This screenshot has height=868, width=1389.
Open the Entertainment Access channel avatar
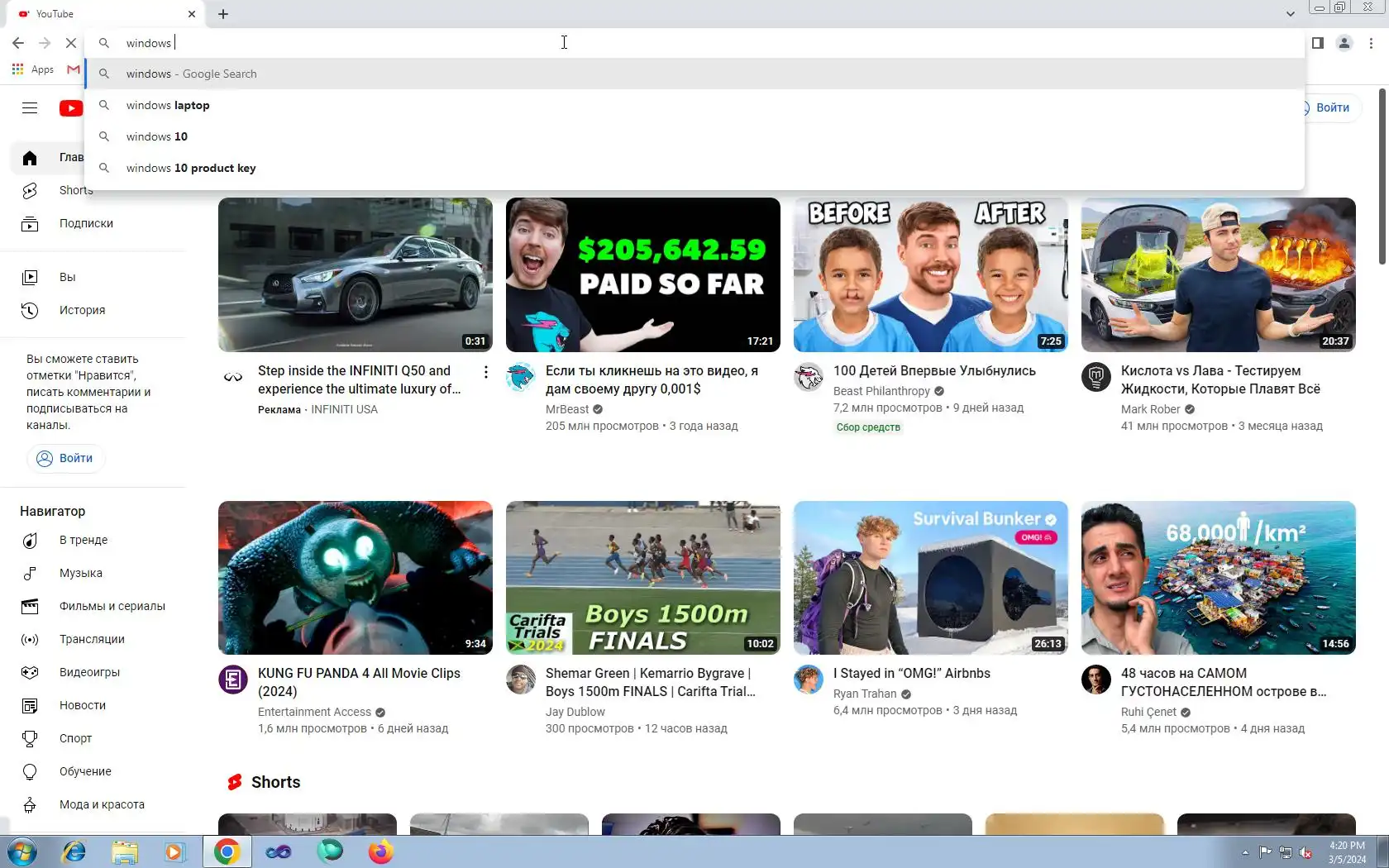tap(233, 680)
